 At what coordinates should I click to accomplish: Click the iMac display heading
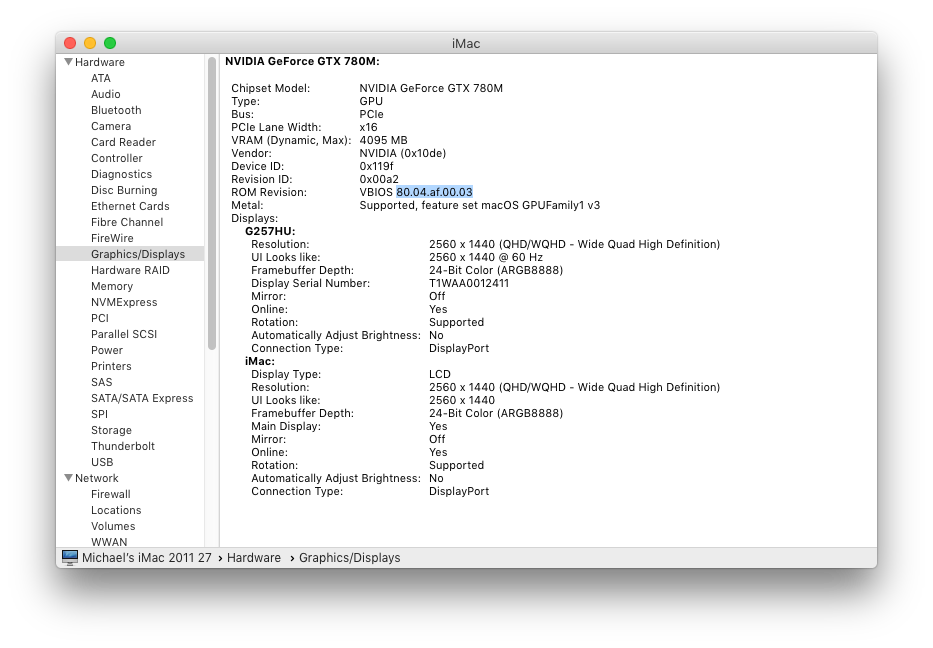pos(259,361)
